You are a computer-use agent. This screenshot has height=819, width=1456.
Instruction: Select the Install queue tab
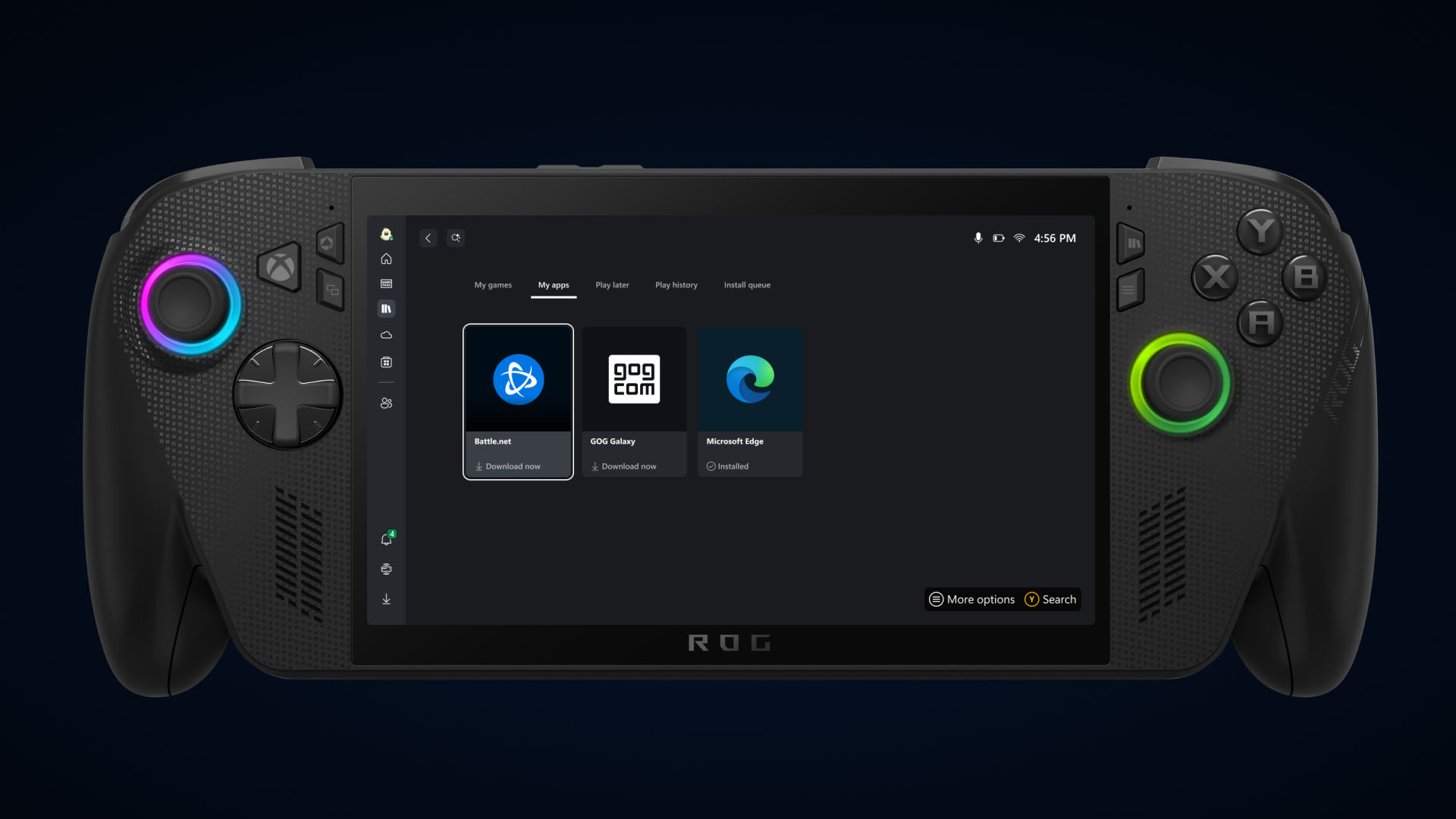click(747, 284)
